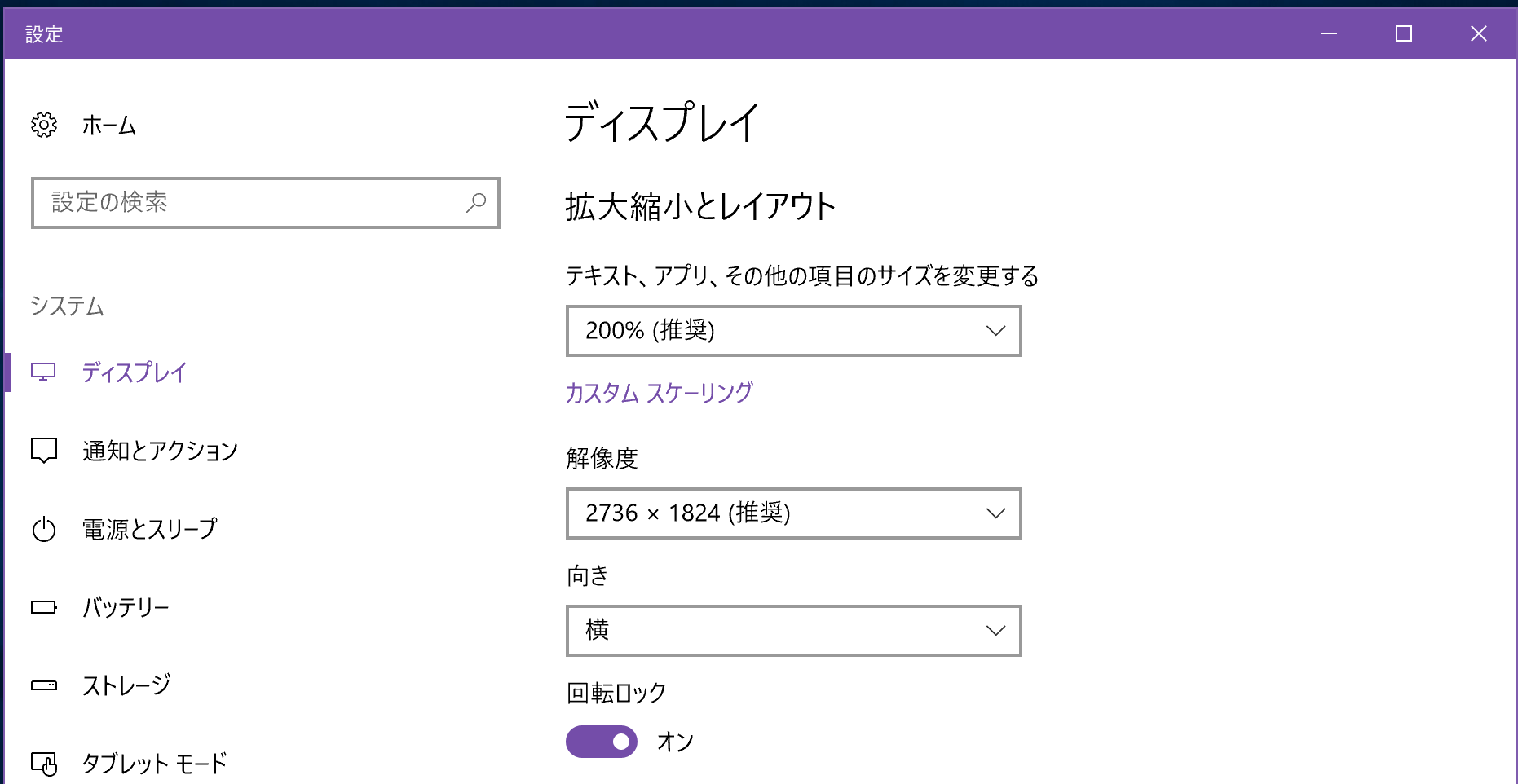This screenshot has height=784, width=1518.
Task: Open 電源とスリープ settings
Action: (149, 529)
